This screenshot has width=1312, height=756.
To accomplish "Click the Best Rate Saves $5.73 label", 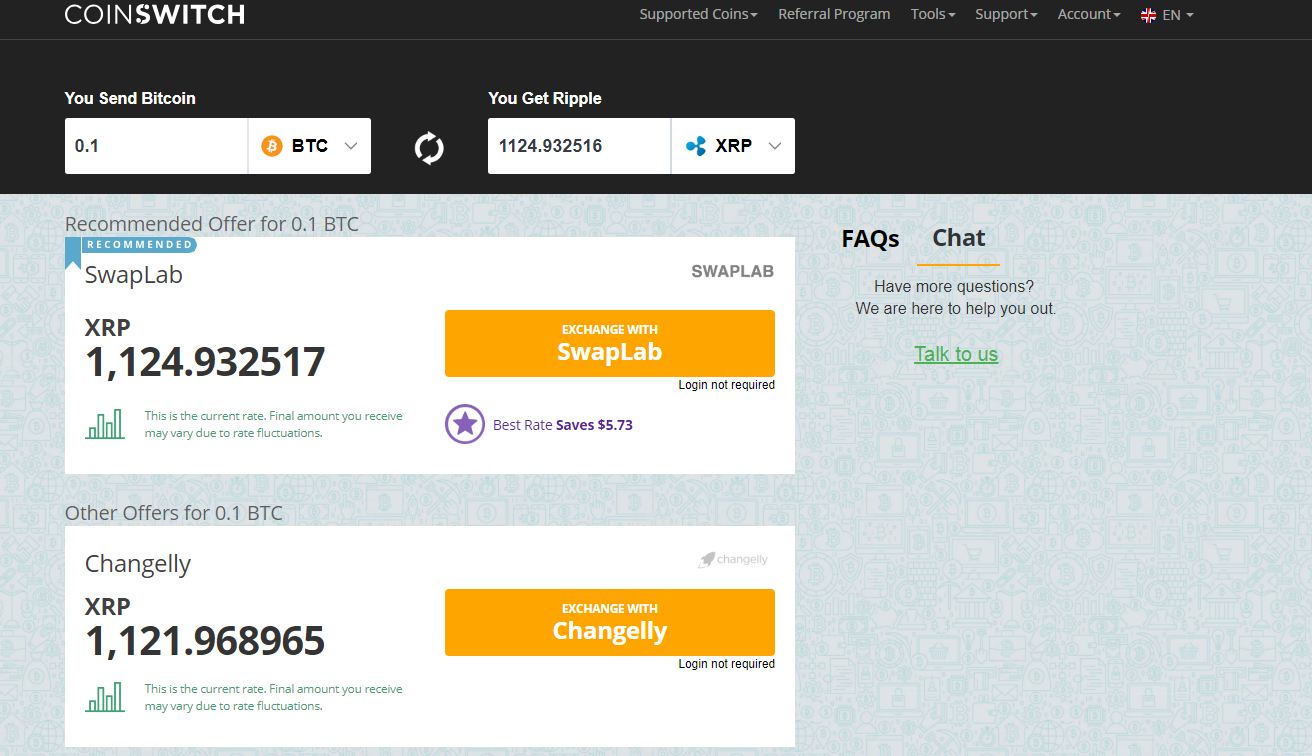I will tap(563, 425).
